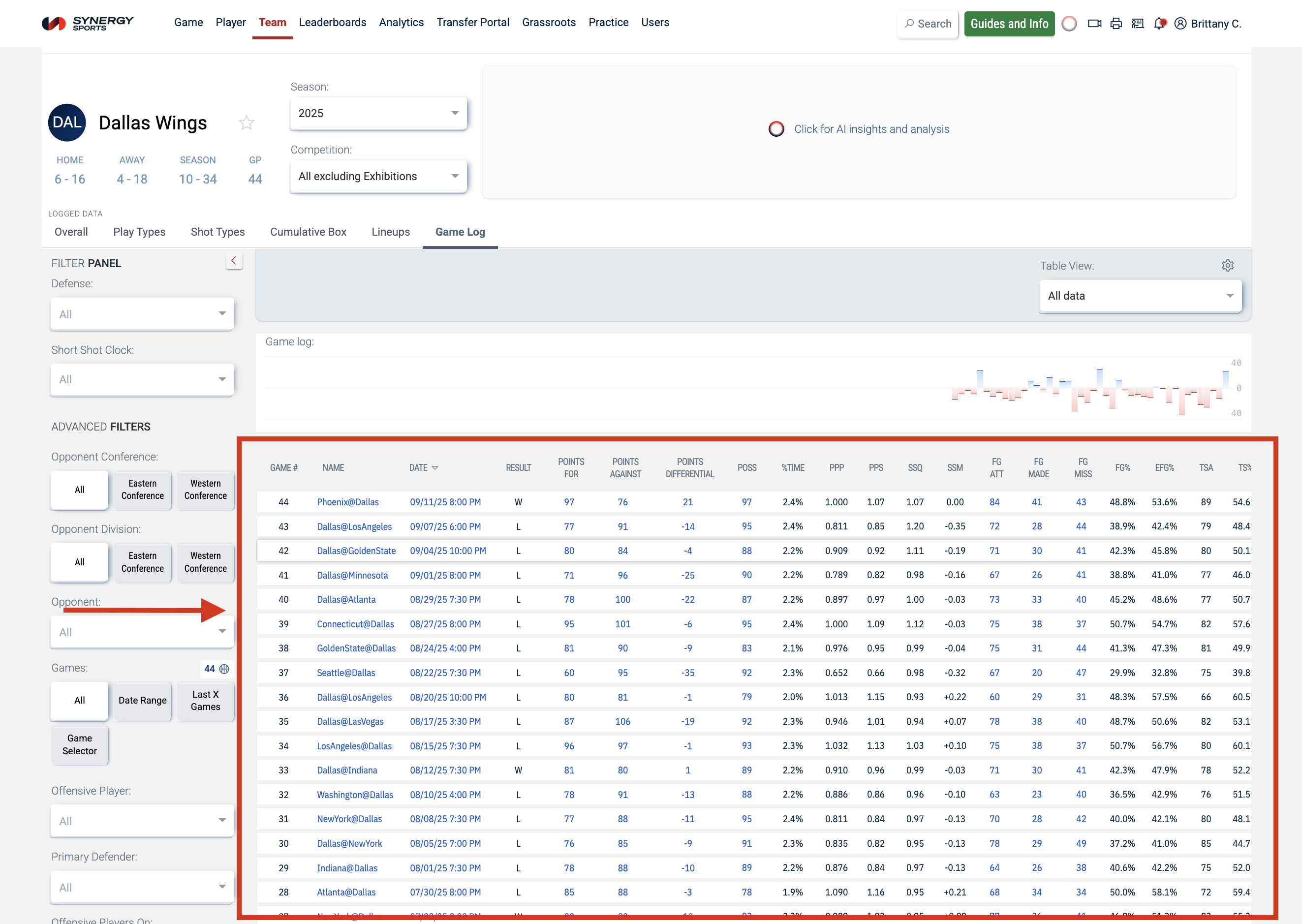1302x924 pixels.
Task: Open the AI assistant circle icon in top bar
Action: (1069, 23)
